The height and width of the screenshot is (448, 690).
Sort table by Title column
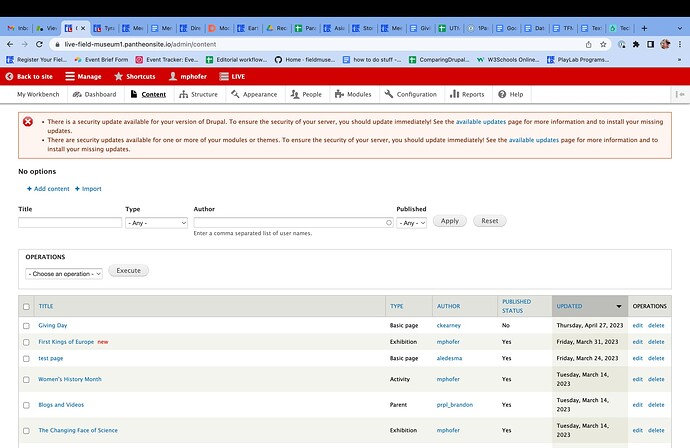[x=46, y=306]
